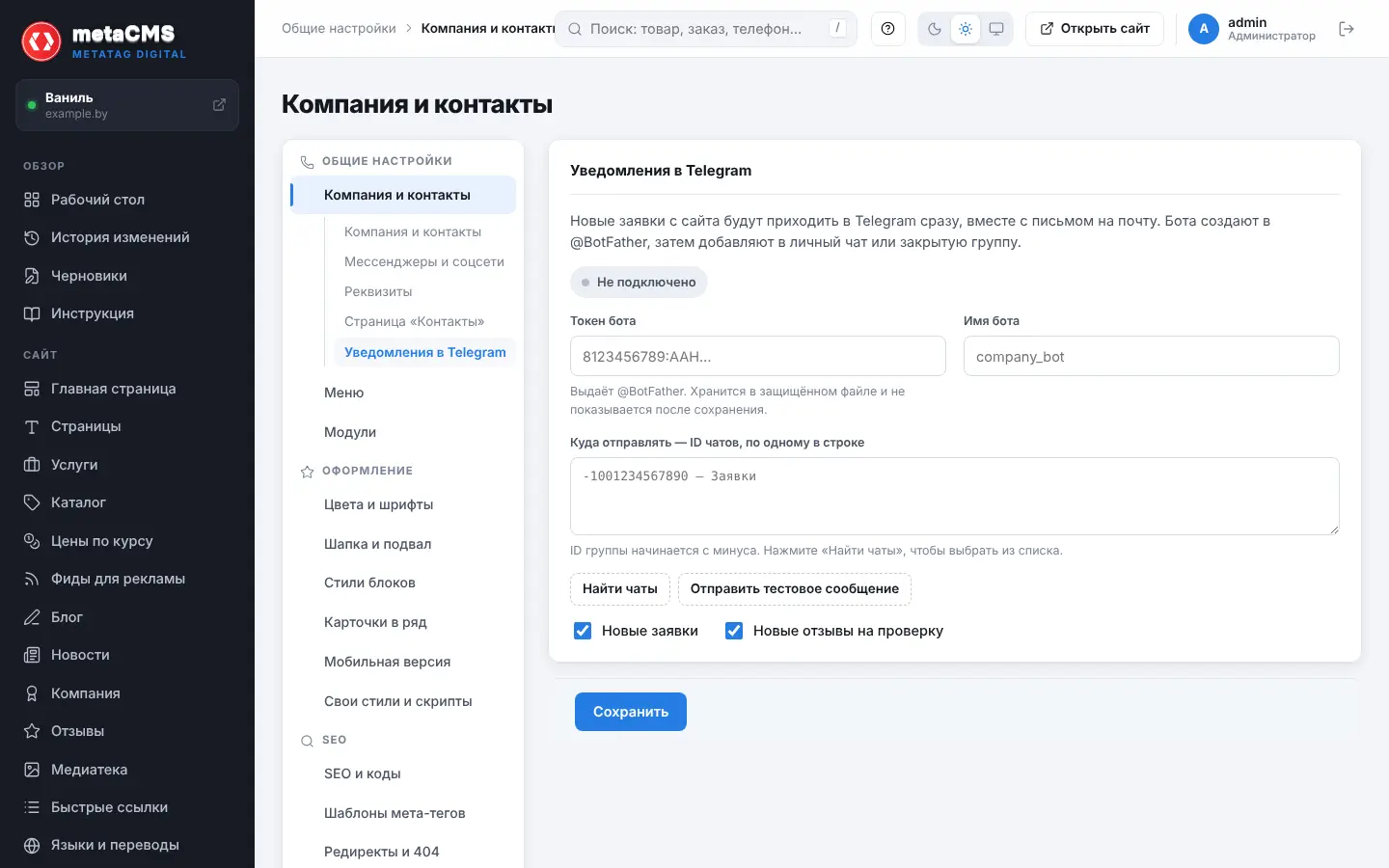Open Шапка и подвал settings
Screen dimensions: 1389x868
point(403,544)
